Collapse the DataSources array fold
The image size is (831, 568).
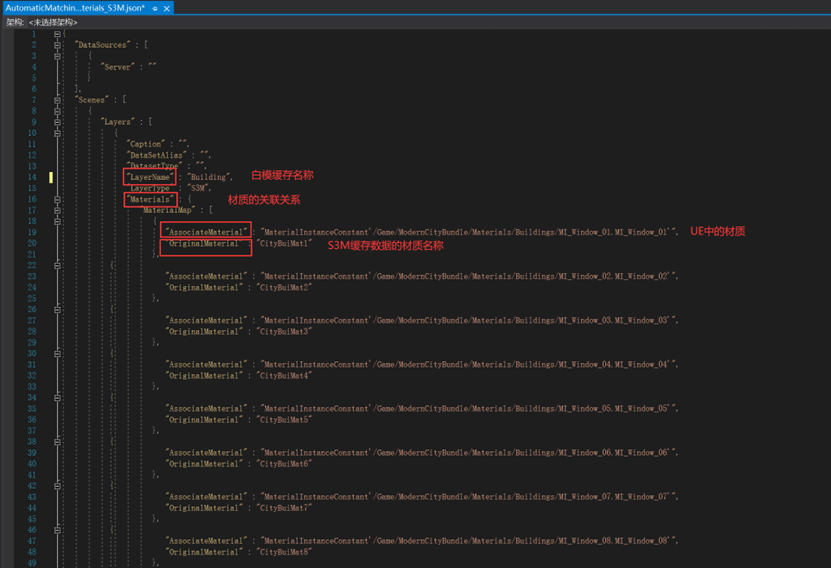(57, 45)
